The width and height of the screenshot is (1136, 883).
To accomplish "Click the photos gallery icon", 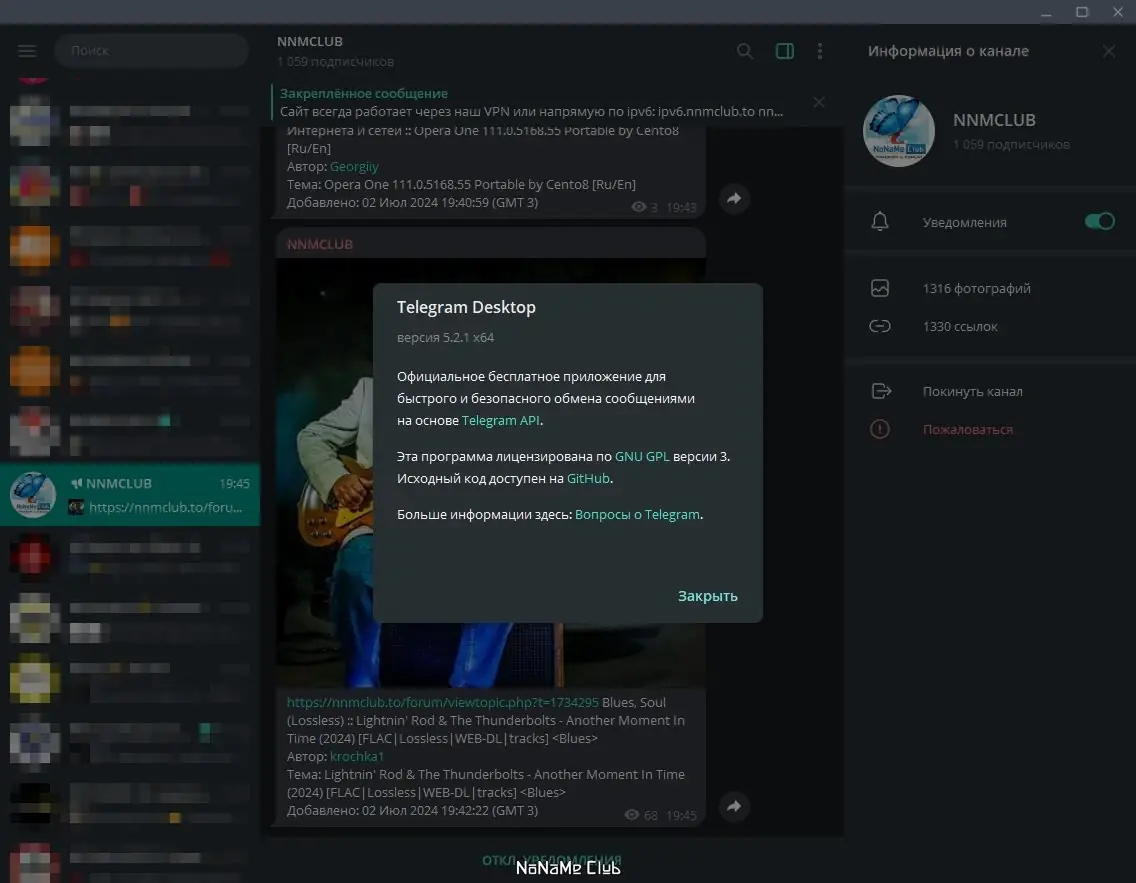I will coord(880,288).
